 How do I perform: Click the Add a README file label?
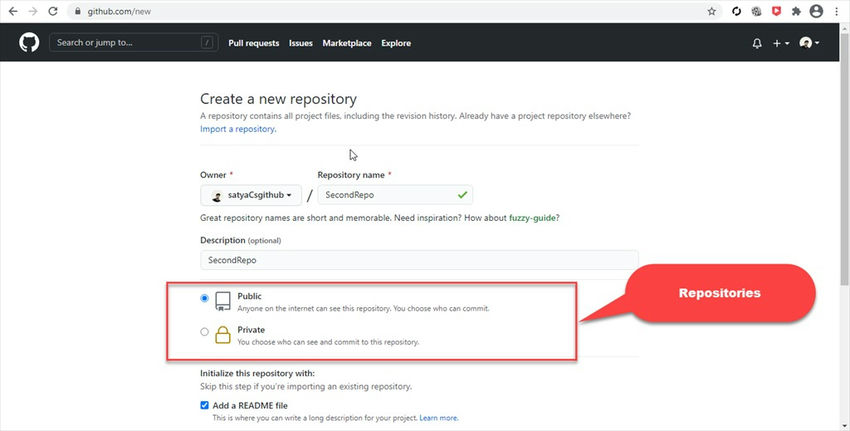[250, 406]
